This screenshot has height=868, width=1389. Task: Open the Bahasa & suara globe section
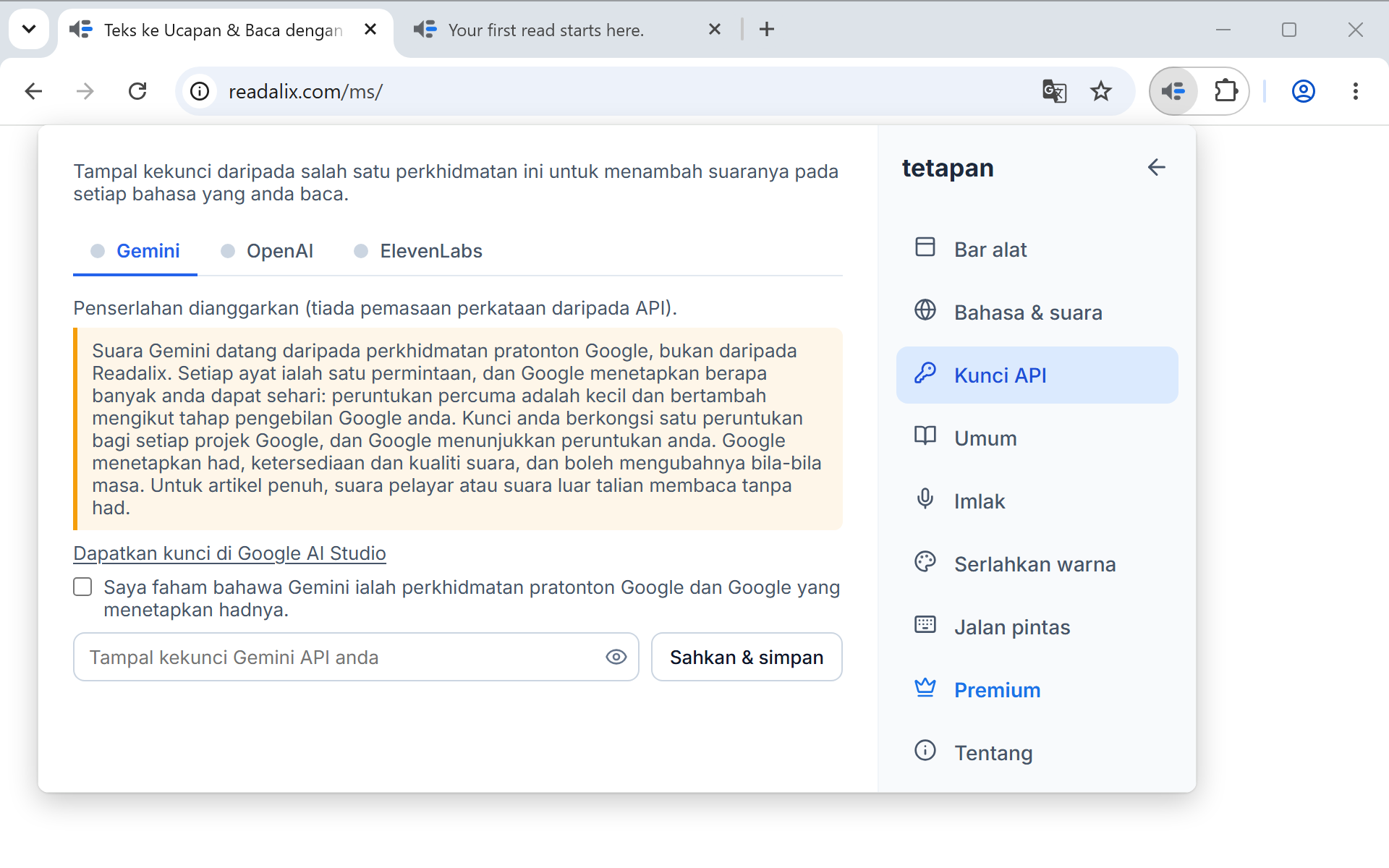[x=1037, y=312]
